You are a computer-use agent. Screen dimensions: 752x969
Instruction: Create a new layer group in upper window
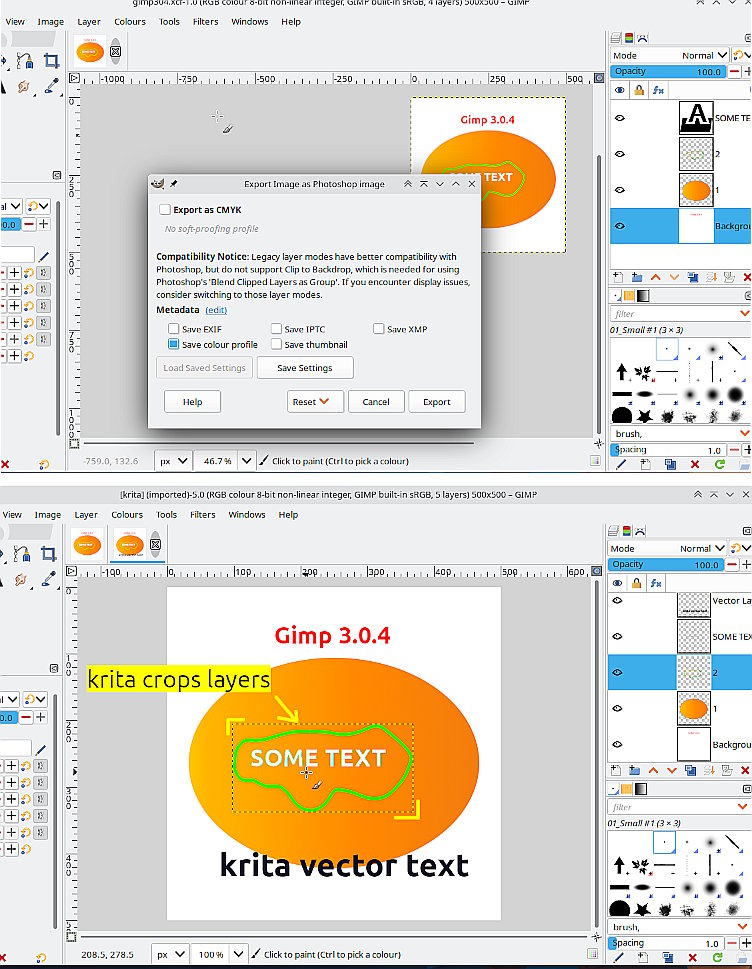[636, 277]
